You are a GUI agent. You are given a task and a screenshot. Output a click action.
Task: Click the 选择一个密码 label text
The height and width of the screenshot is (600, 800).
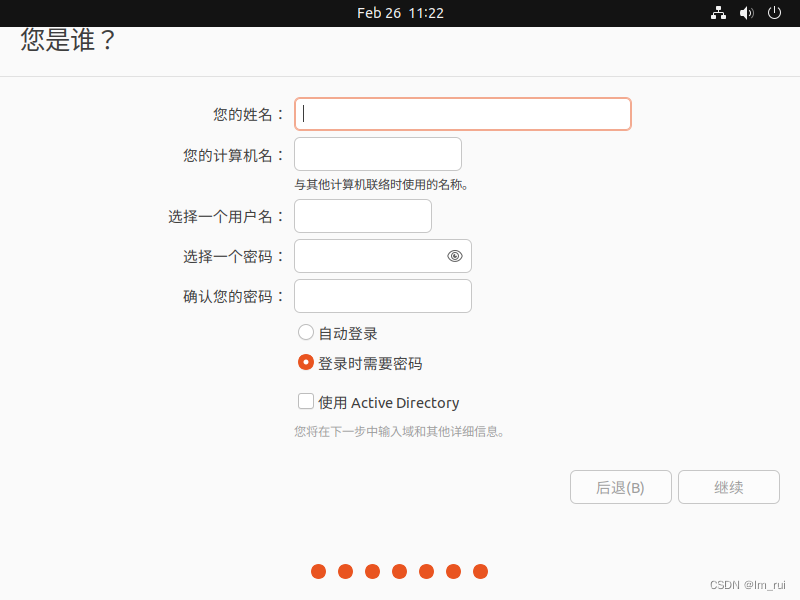click(233, 257)
